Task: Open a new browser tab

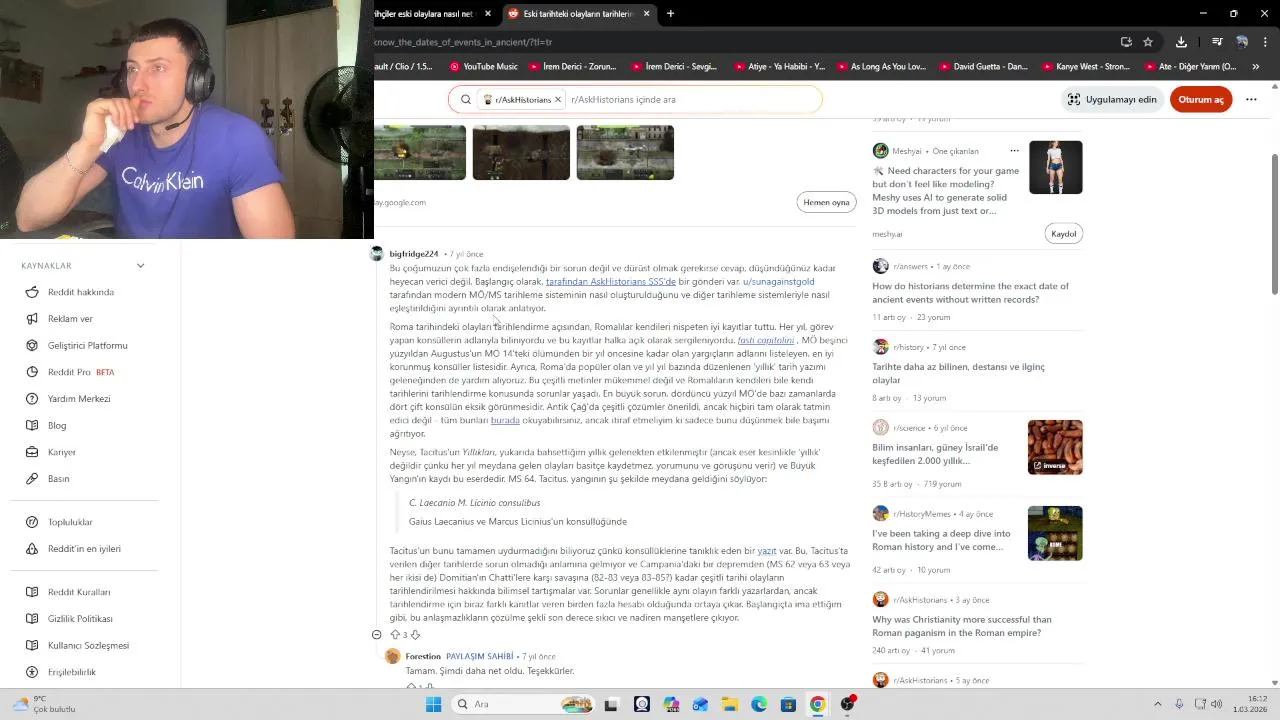Action: [x=670, y=14]
